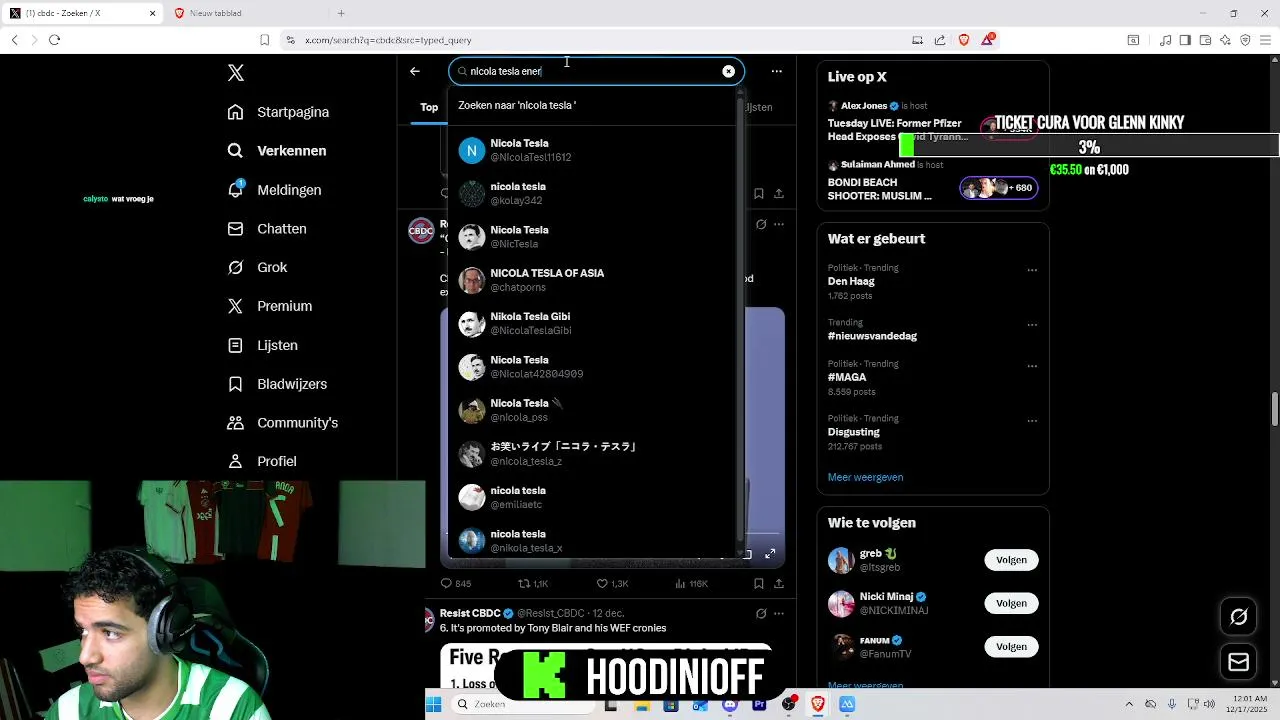Click Meer weergeven under trends
This screenshot has height=720, width=1280.
865,477
